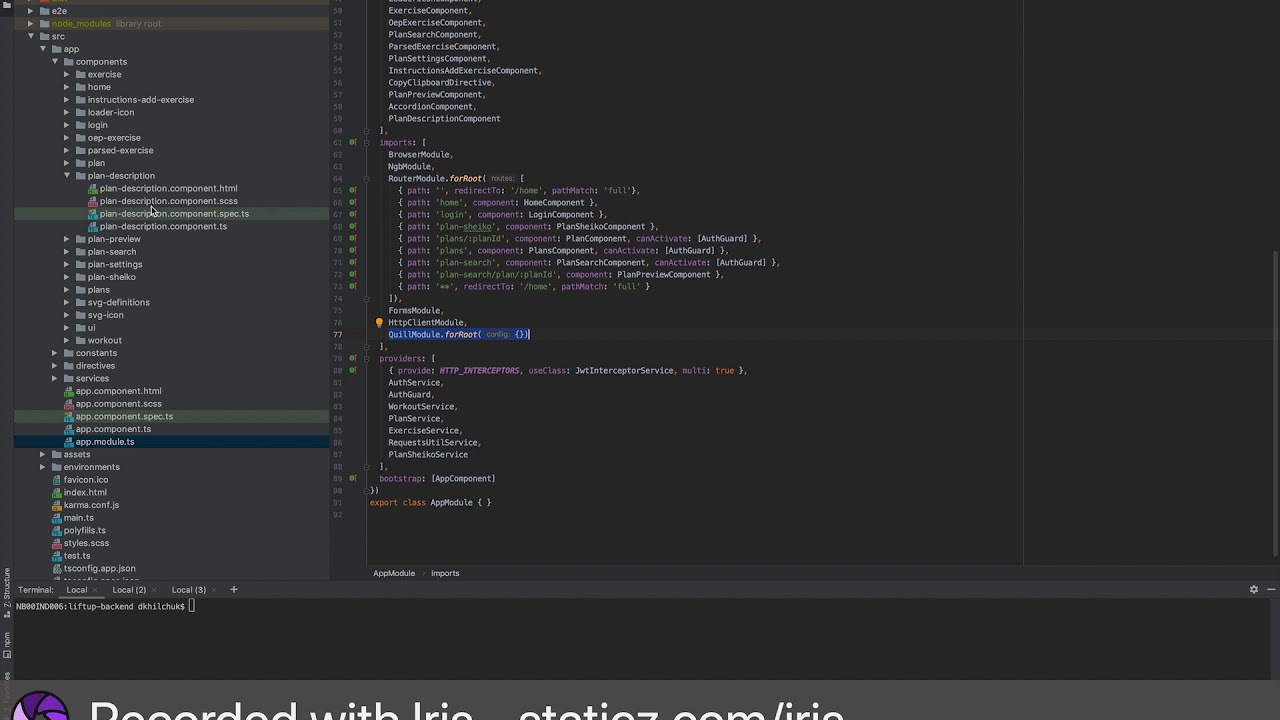This screenshot has width=1280, height=720.
Task: Select the plan-sheiko folder
Action: (x=111, y=277)
